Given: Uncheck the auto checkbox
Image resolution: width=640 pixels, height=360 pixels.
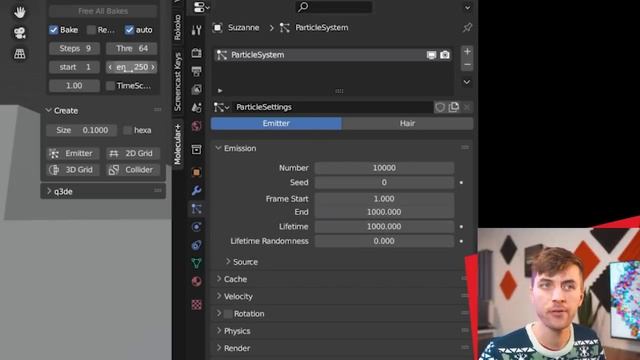Looking at the screenshot, I should [x=129, y=30].
